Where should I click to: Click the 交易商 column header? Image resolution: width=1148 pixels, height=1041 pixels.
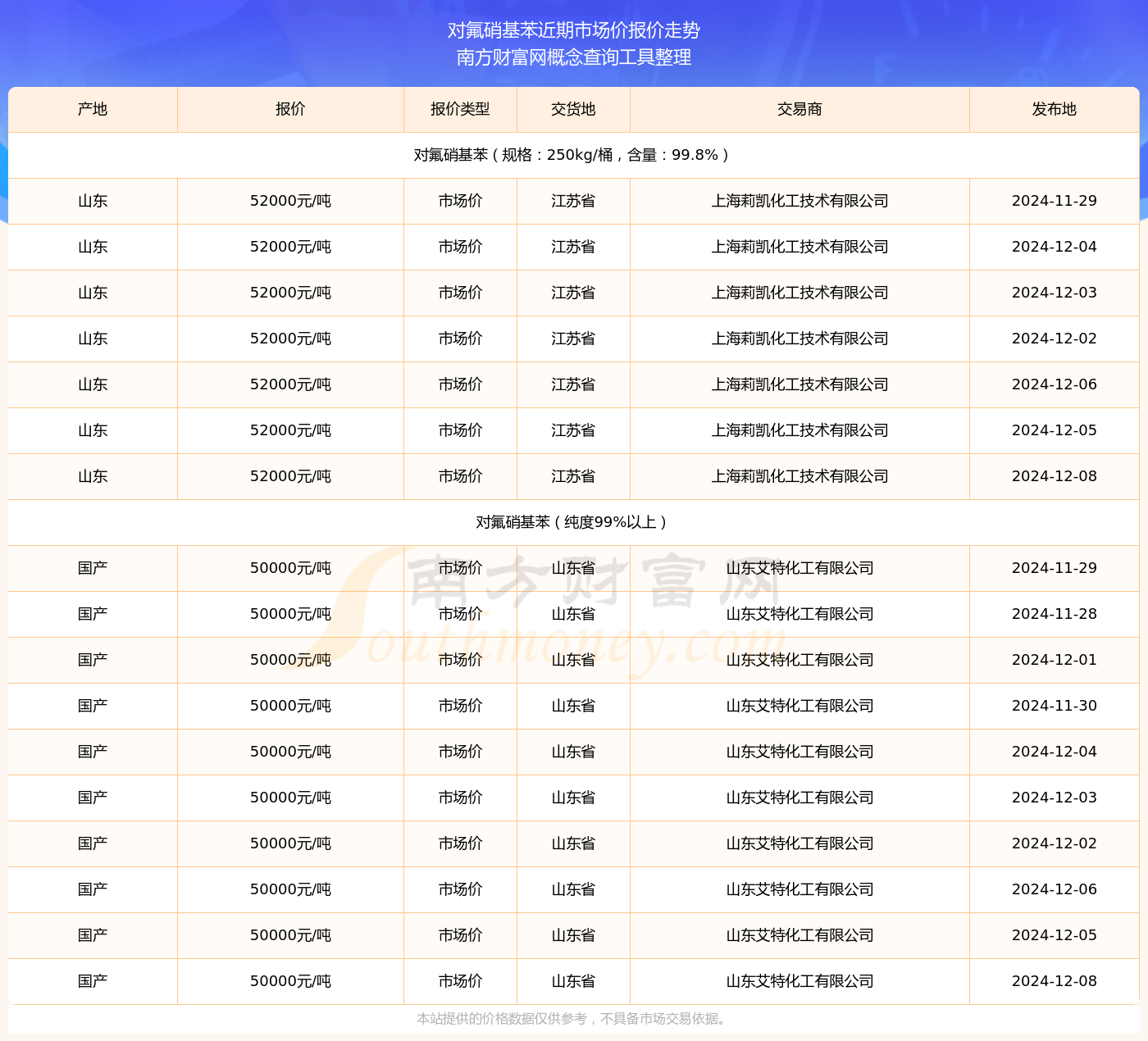tap(799, 109)
